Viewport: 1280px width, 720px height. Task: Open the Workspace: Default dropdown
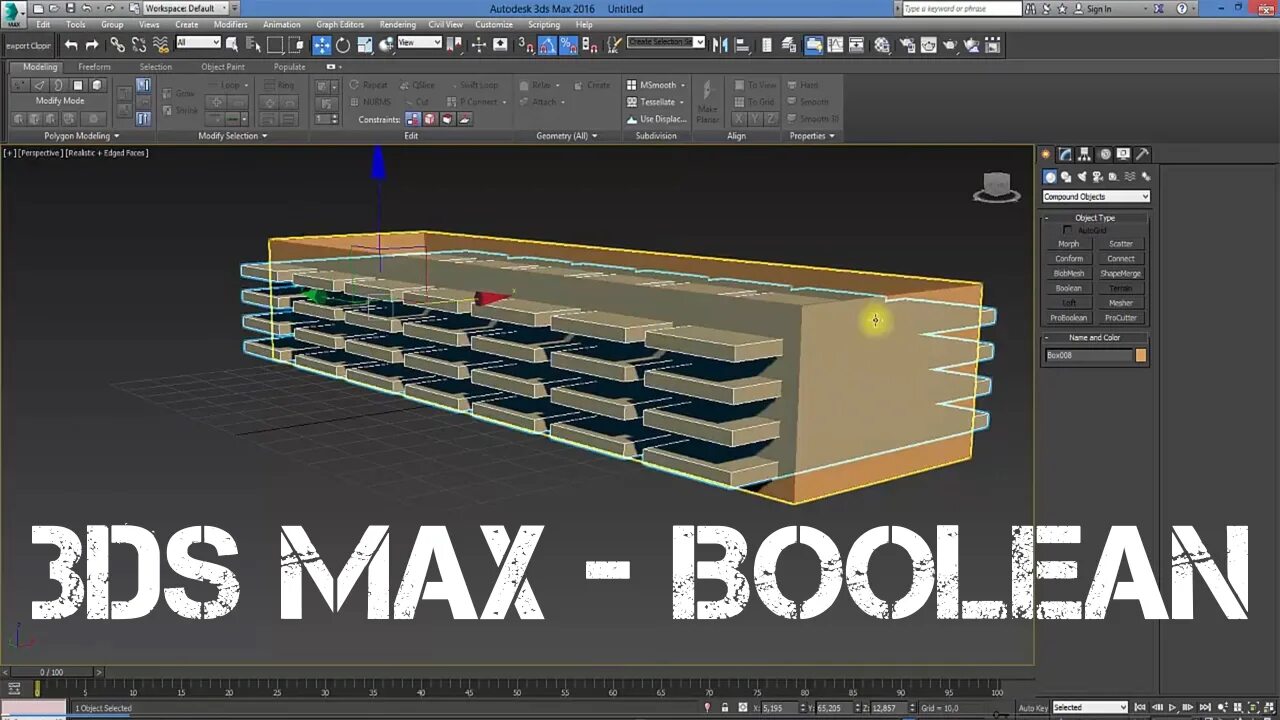pyautogui.click(x=185, y=8)
